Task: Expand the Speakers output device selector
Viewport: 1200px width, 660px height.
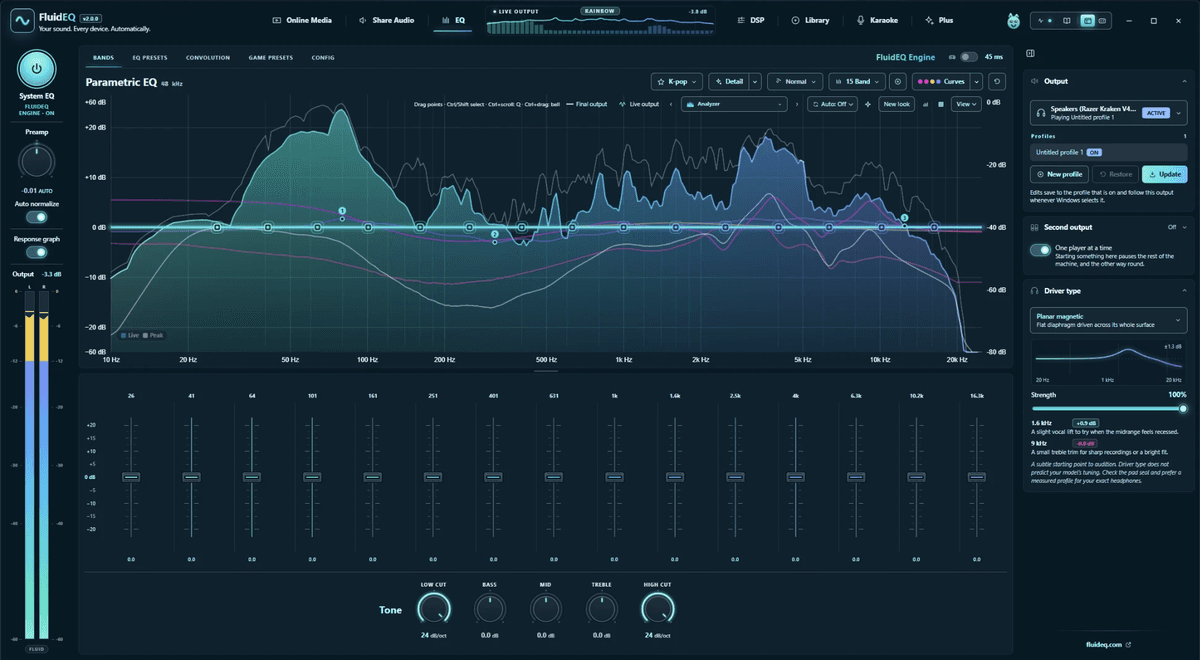Action: (1109, 113)
